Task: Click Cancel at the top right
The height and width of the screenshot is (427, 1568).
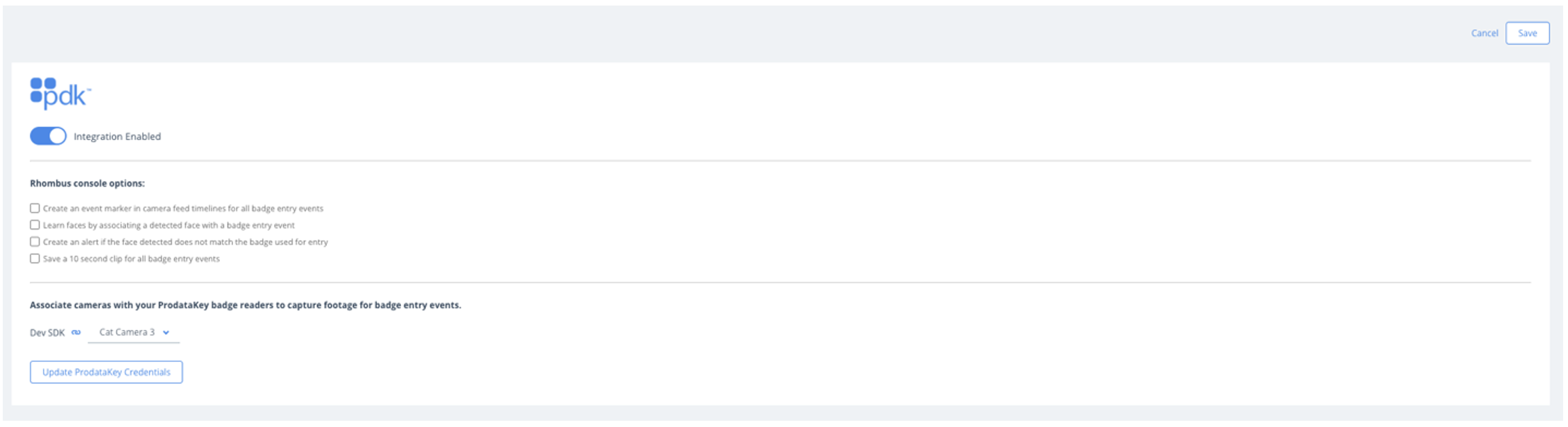Action: pyautogui.click(x=1484, y=33)
